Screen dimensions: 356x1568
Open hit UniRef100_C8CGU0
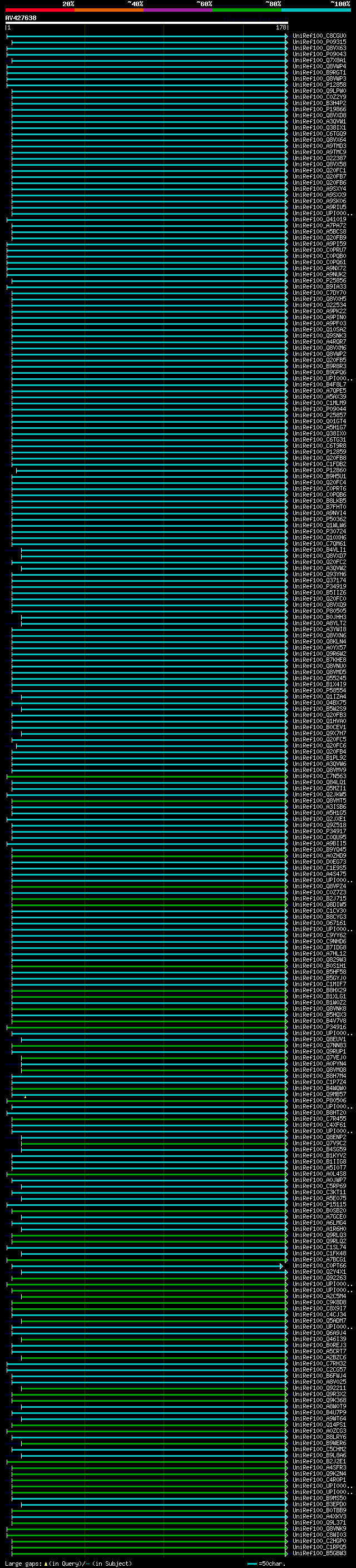(319, 36)
